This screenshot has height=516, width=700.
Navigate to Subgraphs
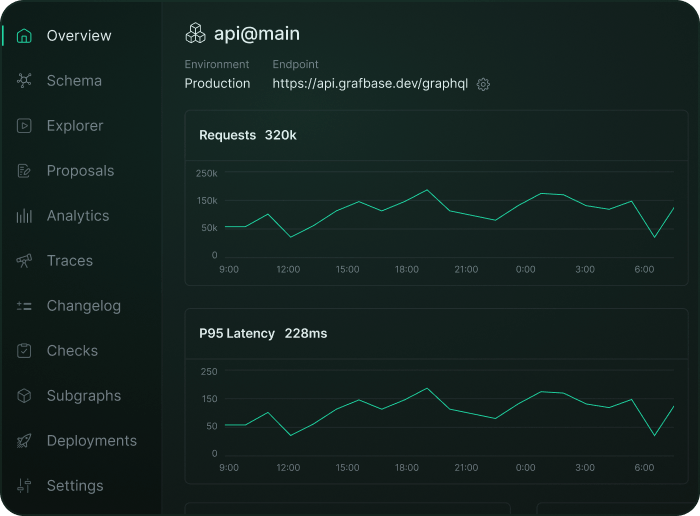coord(84,396)
